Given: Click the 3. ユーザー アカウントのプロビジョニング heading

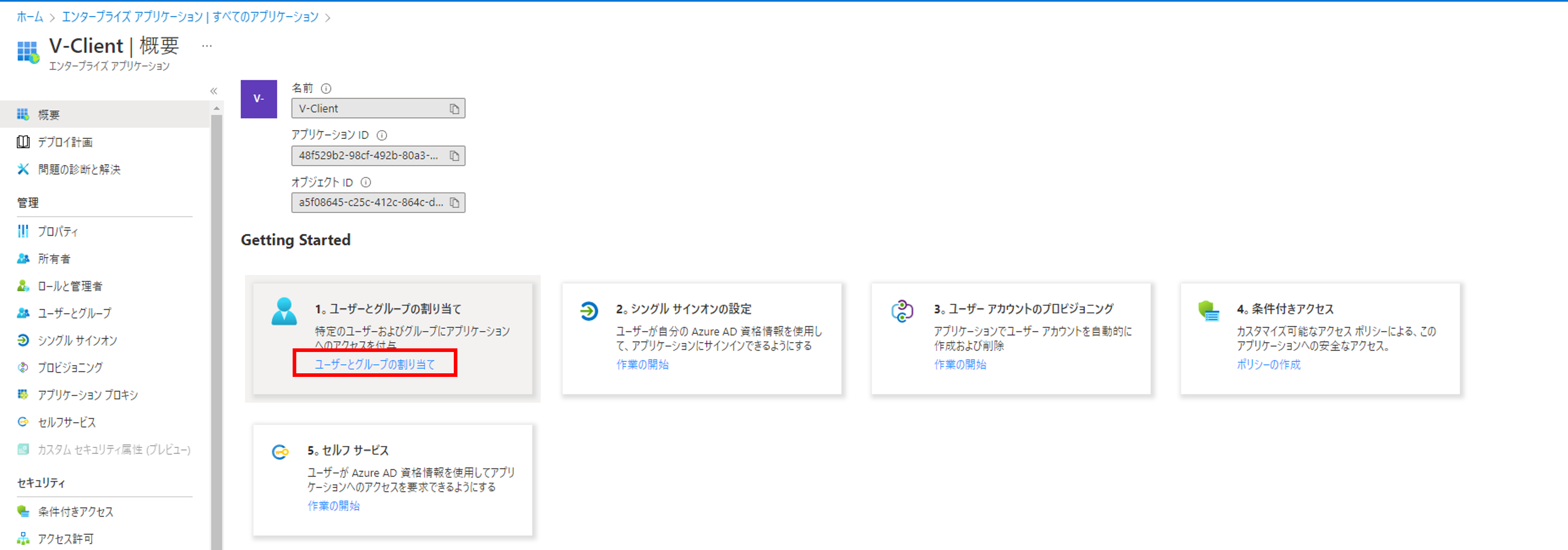Looking at the screenshot, I should (1024, 309).
